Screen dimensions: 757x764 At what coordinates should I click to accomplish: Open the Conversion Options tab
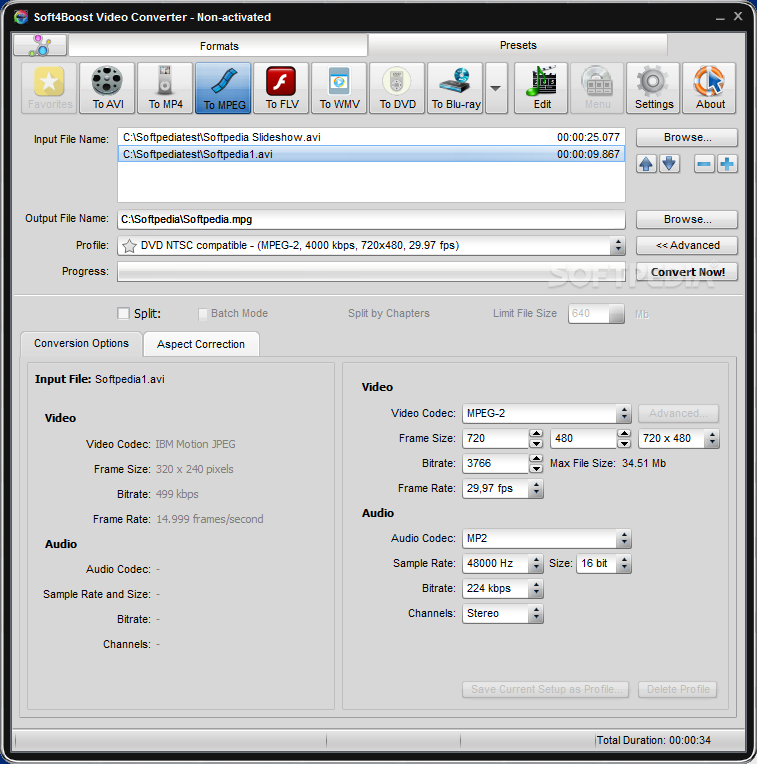coord(81,344)
